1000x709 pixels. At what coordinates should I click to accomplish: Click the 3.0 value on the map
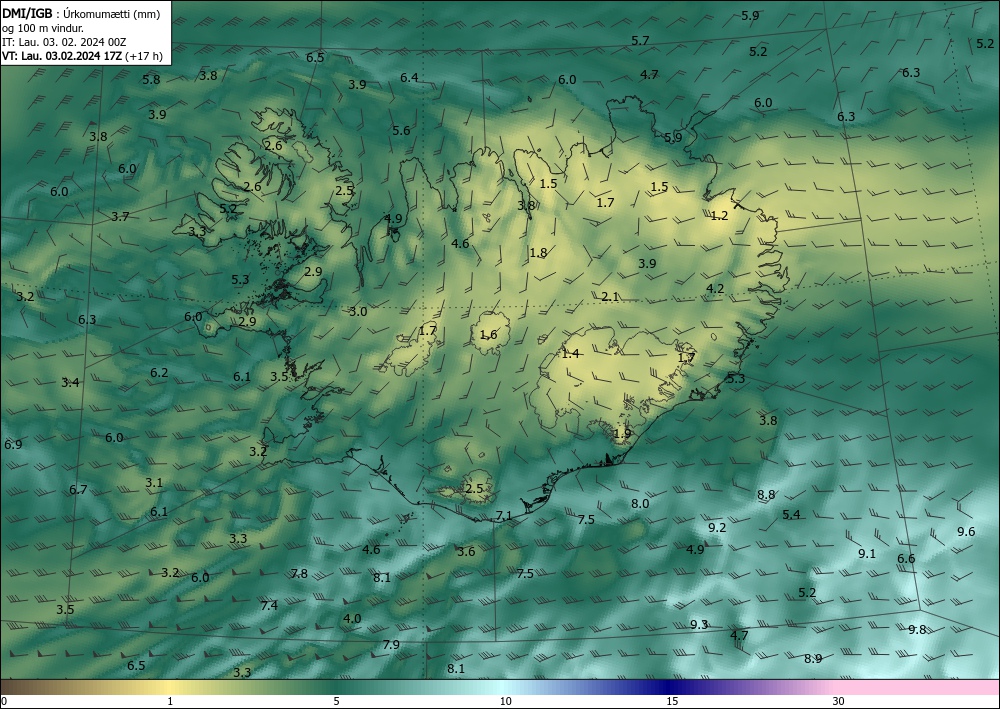tap(358, 312)
